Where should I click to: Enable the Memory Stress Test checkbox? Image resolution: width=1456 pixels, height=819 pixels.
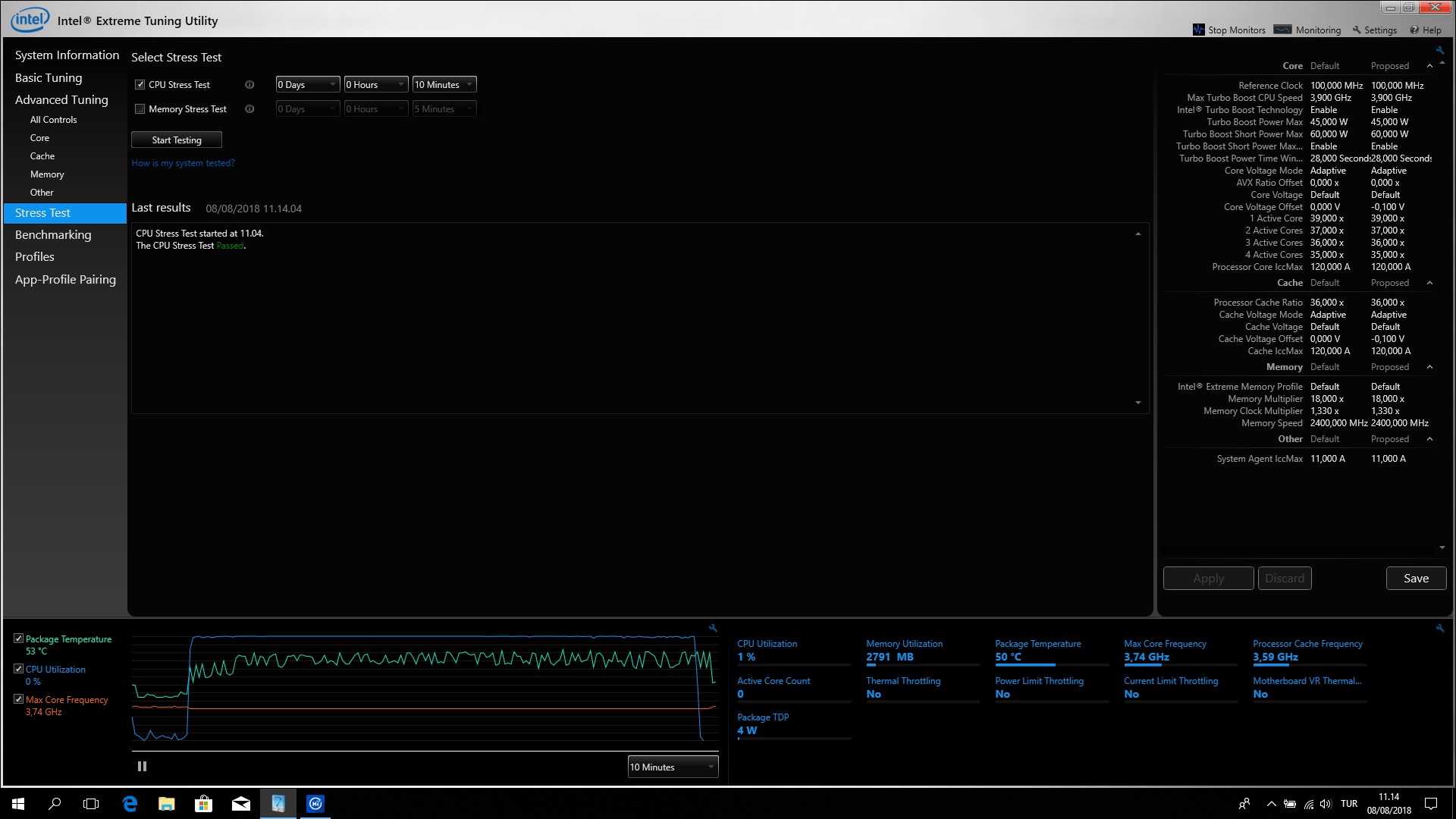coord(140,109)
